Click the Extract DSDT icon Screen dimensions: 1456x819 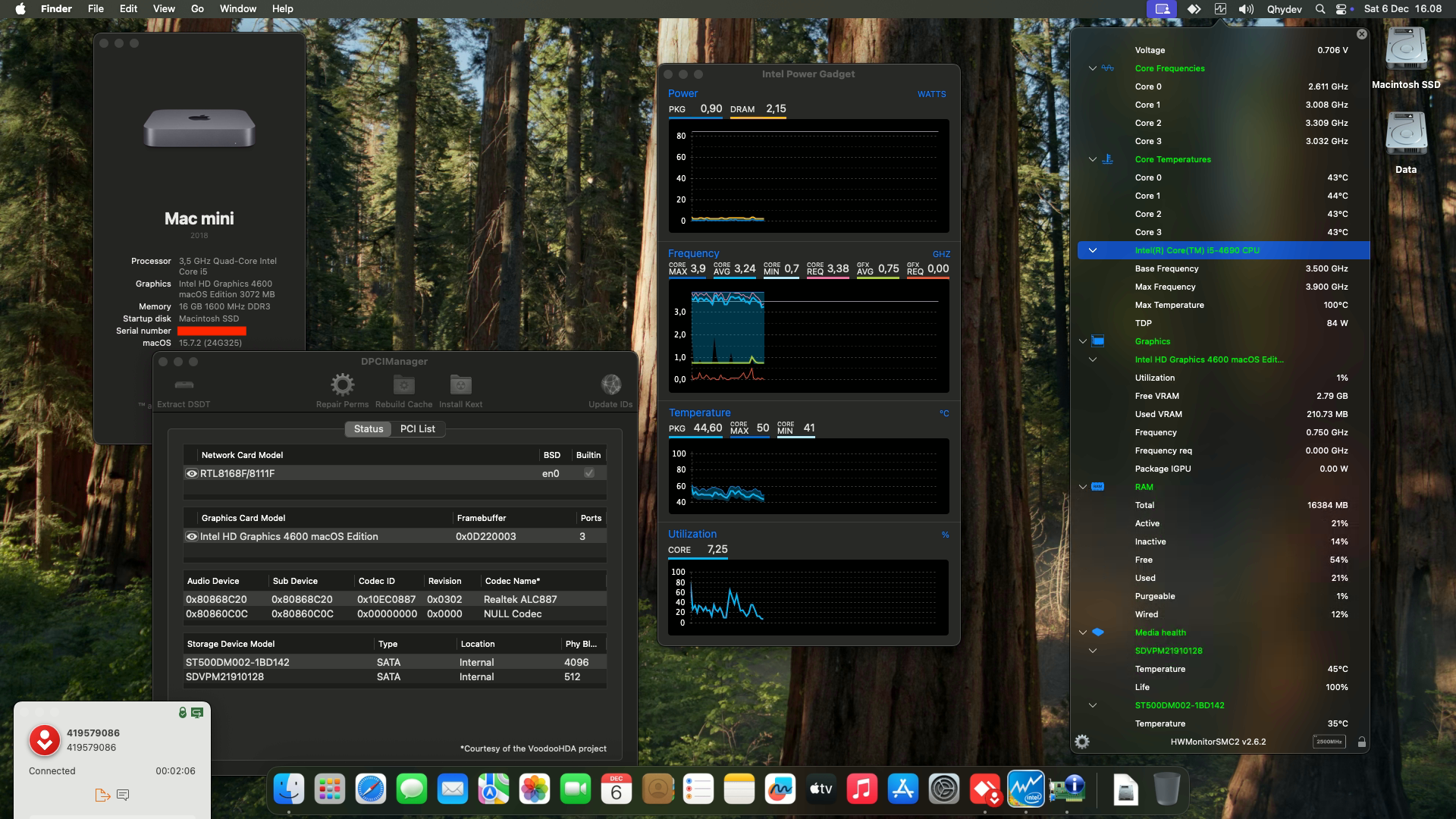coord(182,384)
